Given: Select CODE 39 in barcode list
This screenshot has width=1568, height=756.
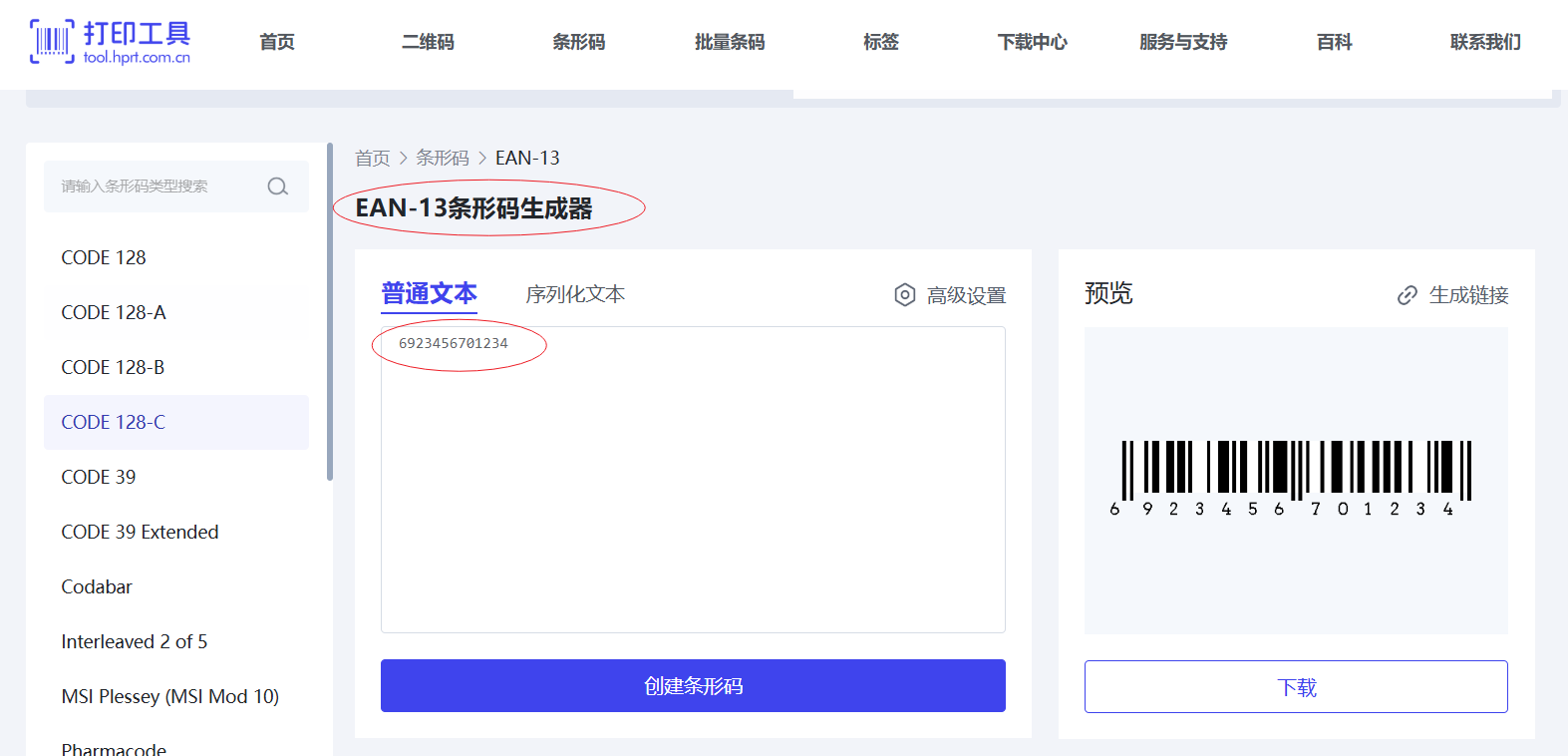Looking at the screenshot, I should click(176, 477).
